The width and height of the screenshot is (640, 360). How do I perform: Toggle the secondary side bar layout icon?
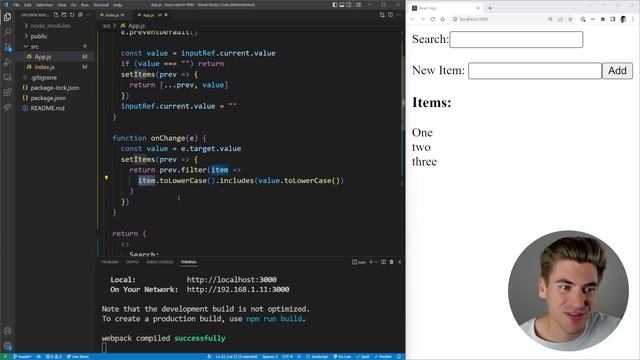[349, 4]
